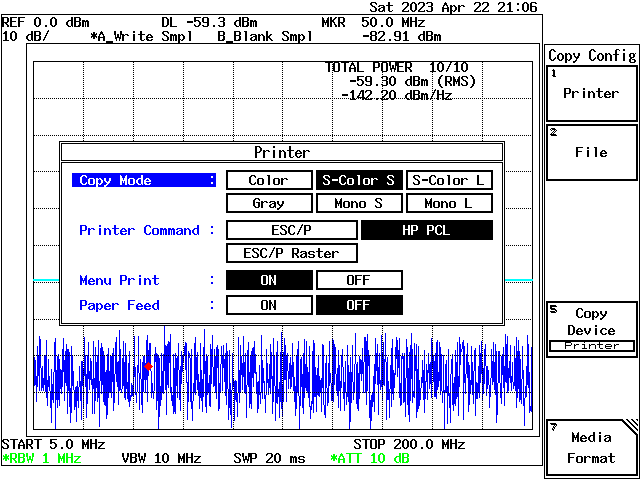The width and height of the screenshot is (640, 480).
Task: Set Paper Feed to OFF
Action: coord(359,305)
